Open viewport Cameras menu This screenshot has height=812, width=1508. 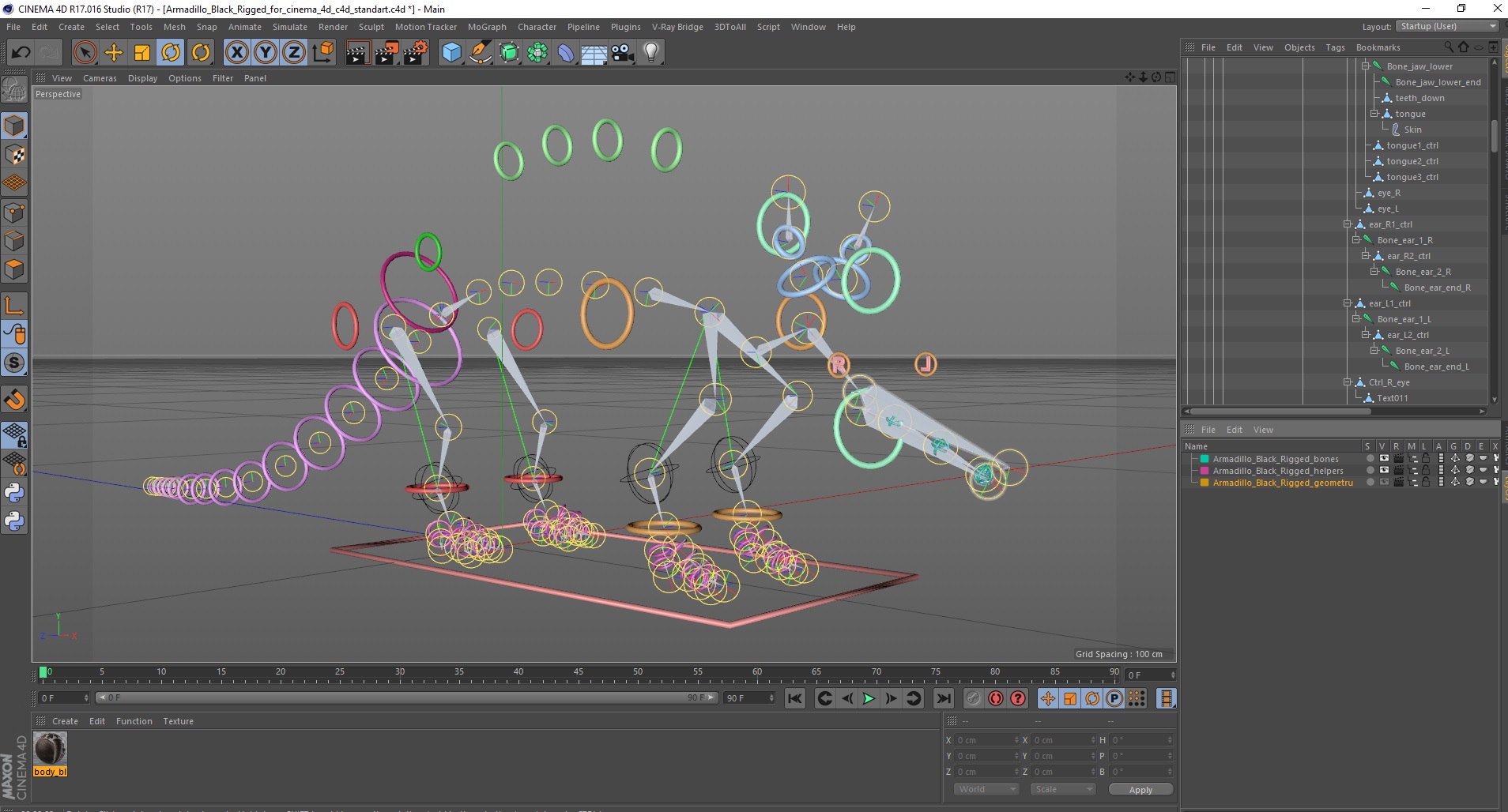100,78
